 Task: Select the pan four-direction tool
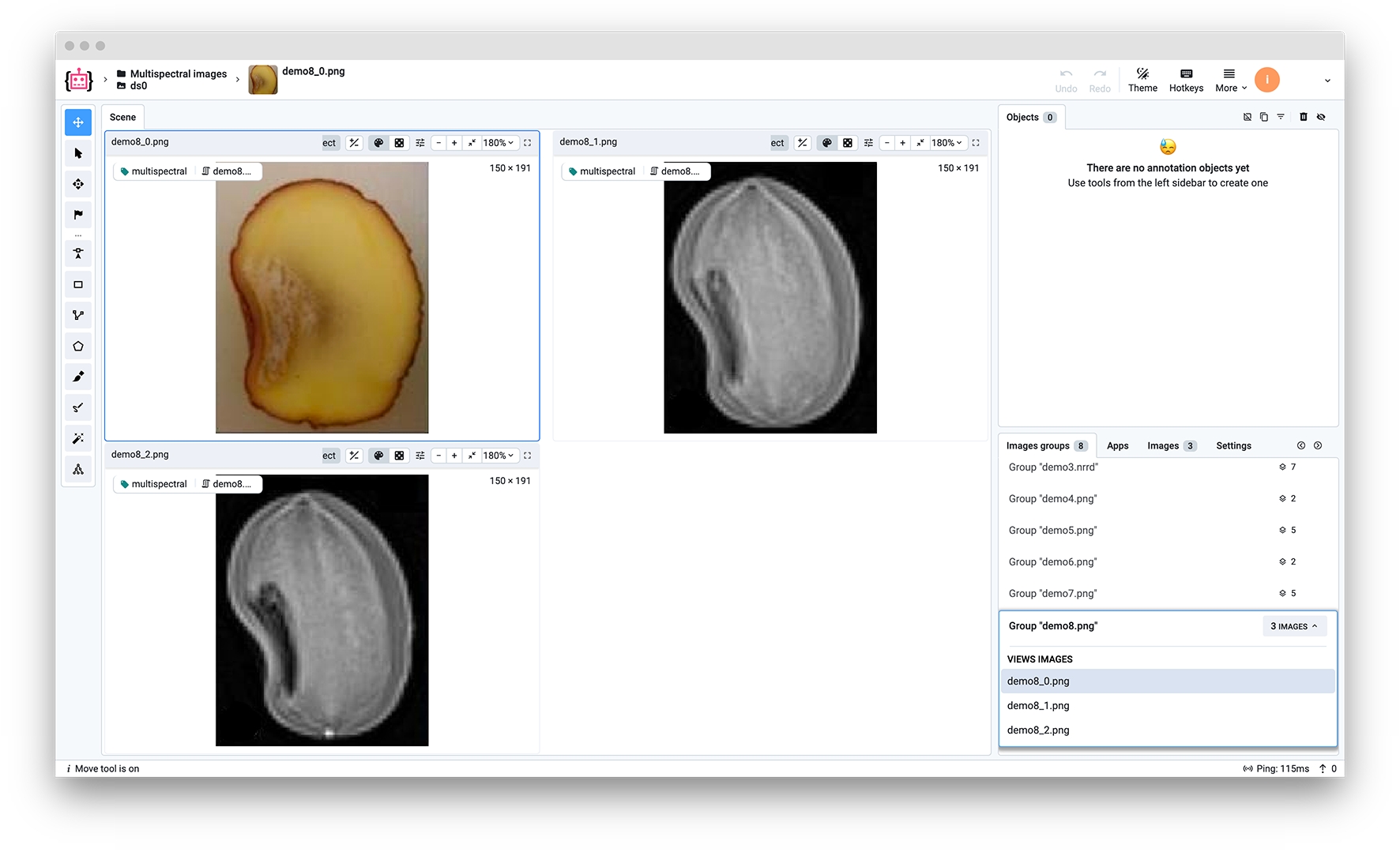(x=78, y=184)
